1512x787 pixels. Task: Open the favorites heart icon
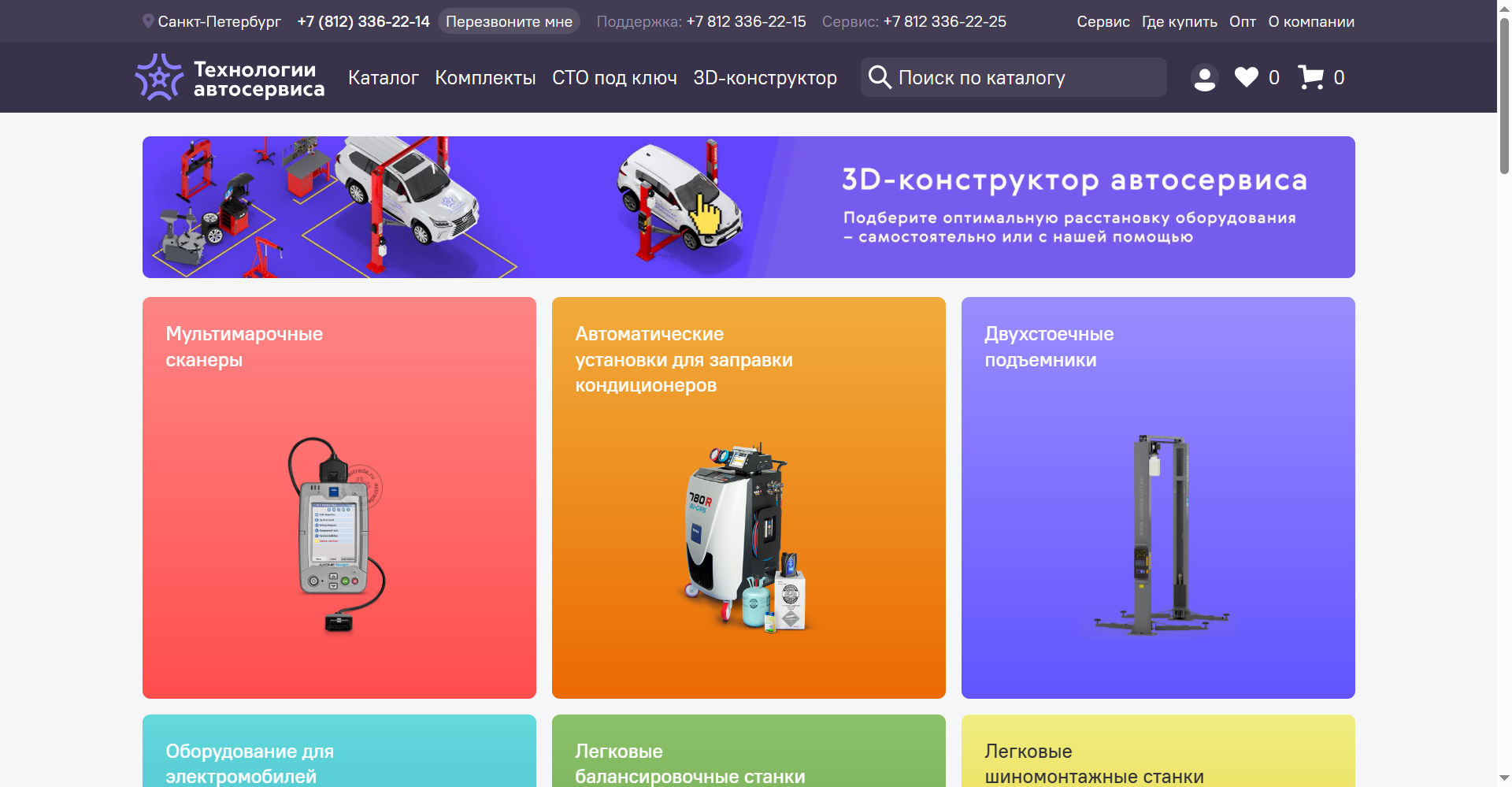[x=1246, y=76]
